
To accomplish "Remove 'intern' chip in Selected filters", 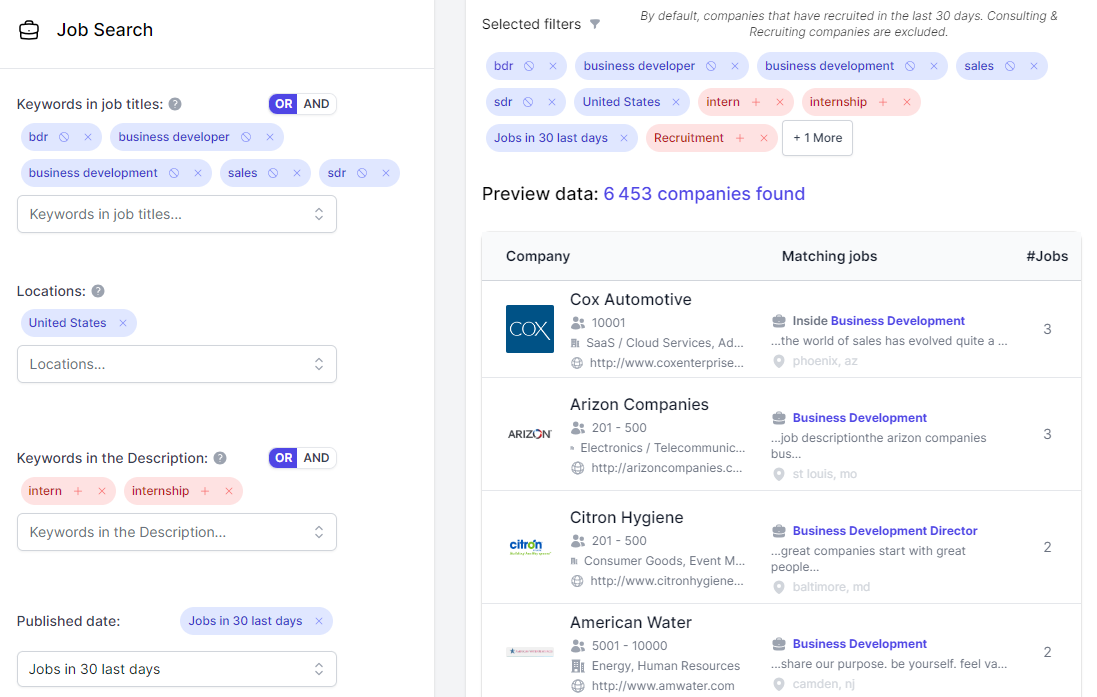I will (x=780, y=102).
